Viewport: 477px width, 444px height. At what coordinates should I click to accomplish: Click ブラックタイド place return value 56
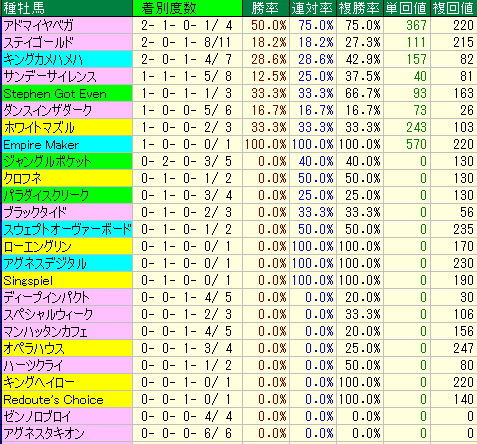(x=467, y=212)
